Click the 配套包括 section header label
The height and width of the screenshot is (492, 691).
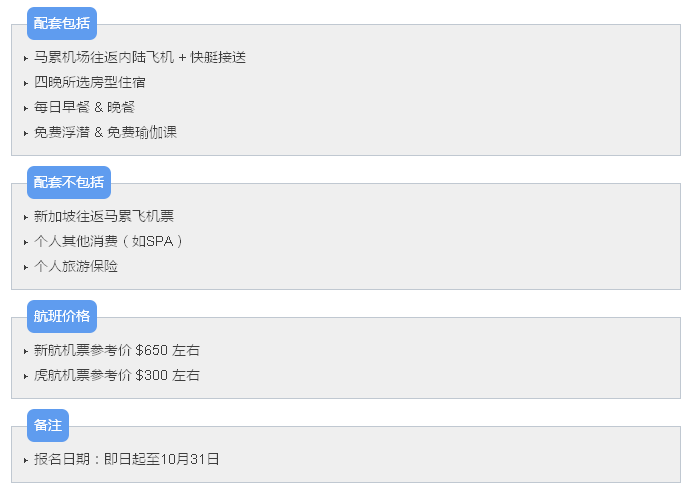61,23
